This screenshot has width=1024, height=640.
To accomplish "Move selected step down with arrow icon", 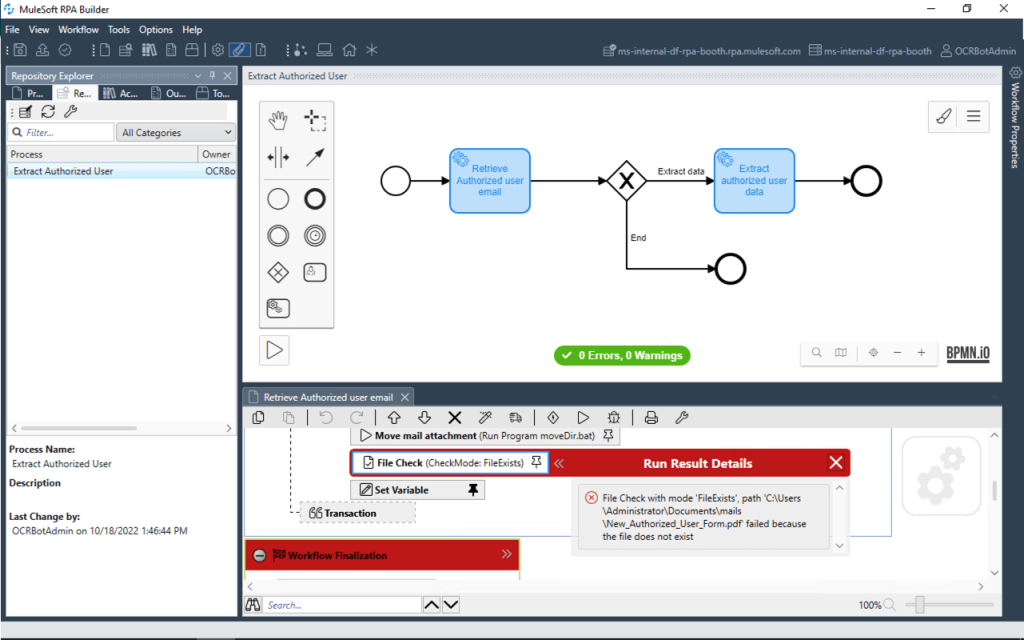I will click(x=424, y=418).
